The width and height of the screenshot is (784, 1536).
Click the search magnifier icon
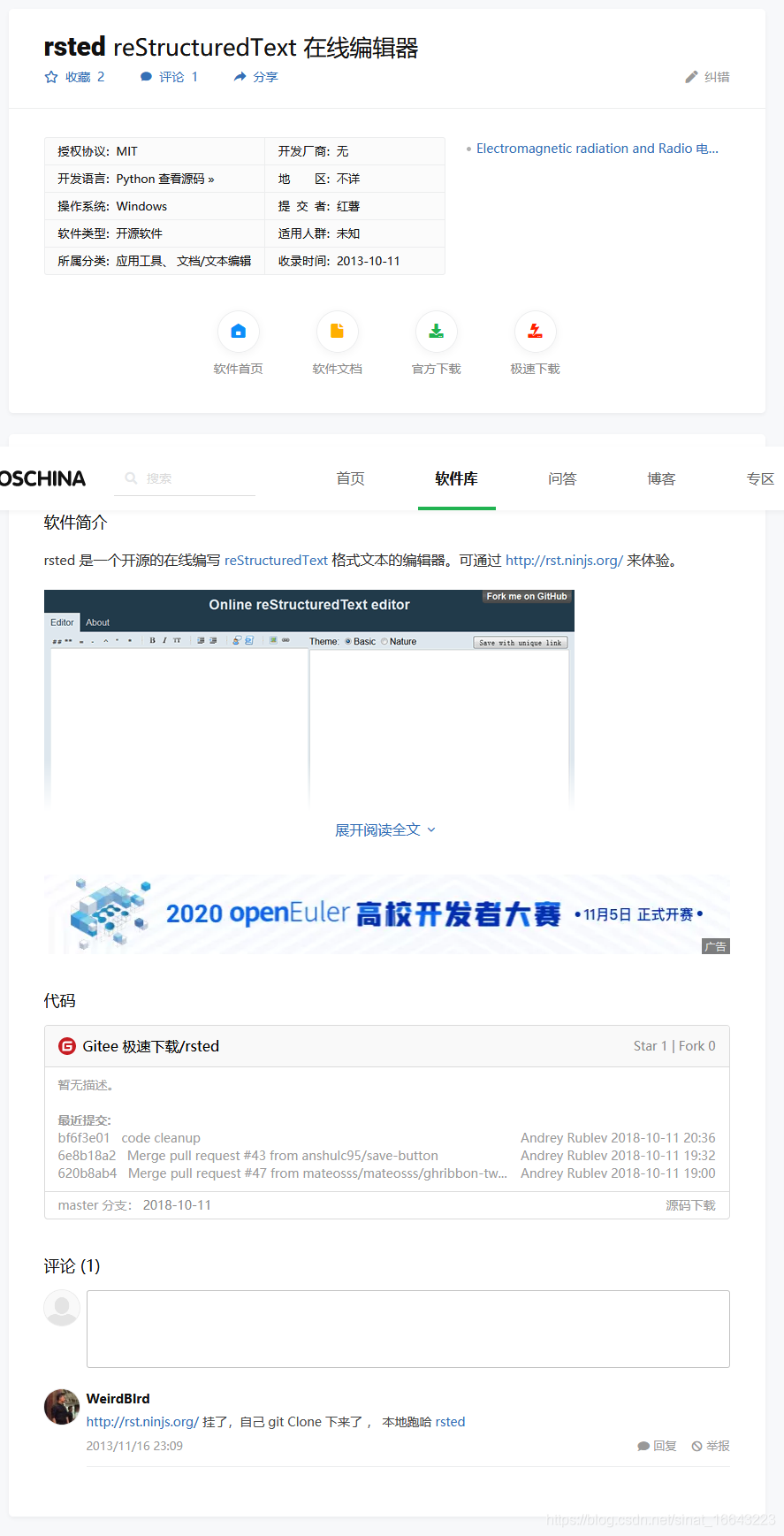coord(131,478)
